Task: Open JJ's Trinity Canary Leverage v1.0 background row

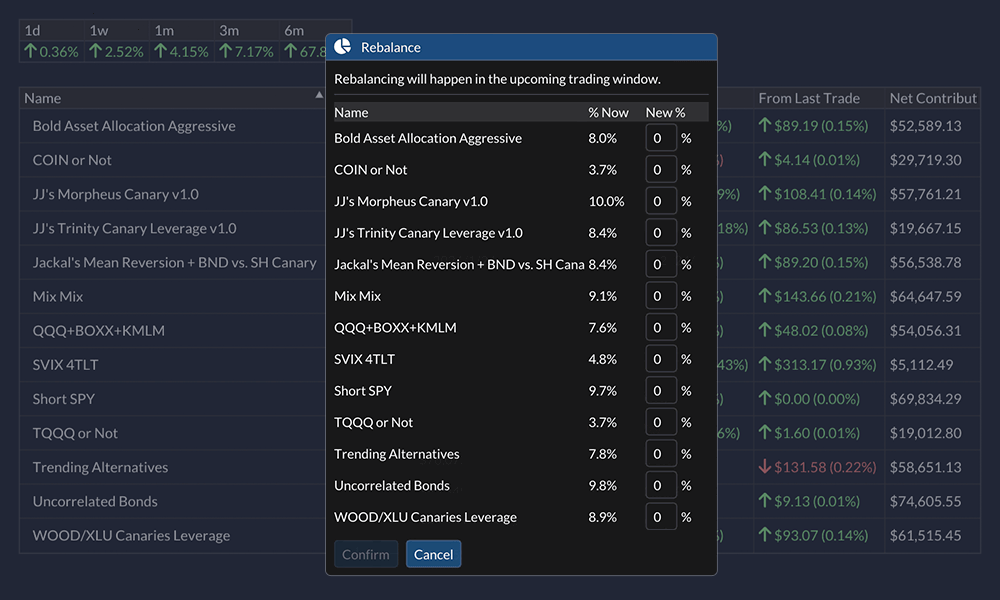Action: [x=135, y=228]
